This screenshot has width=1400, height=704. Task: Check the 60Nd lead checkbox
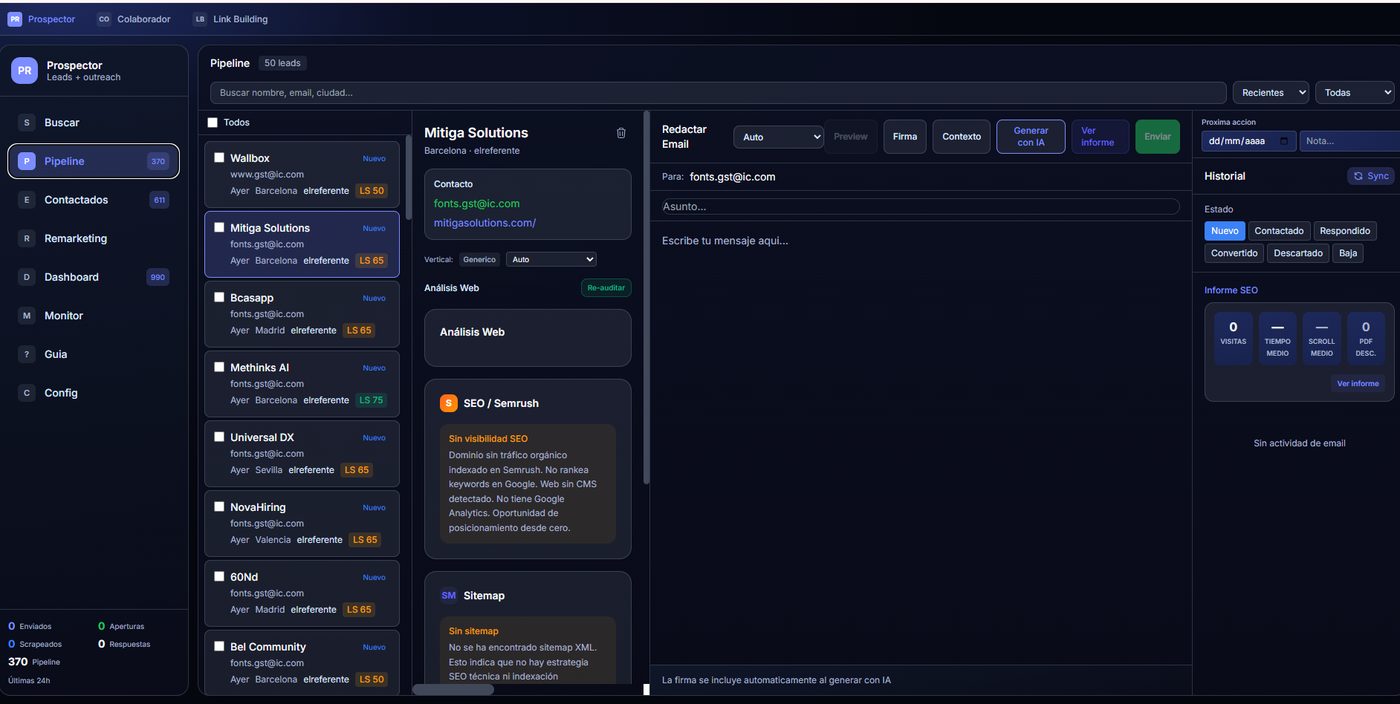(219, 576)
